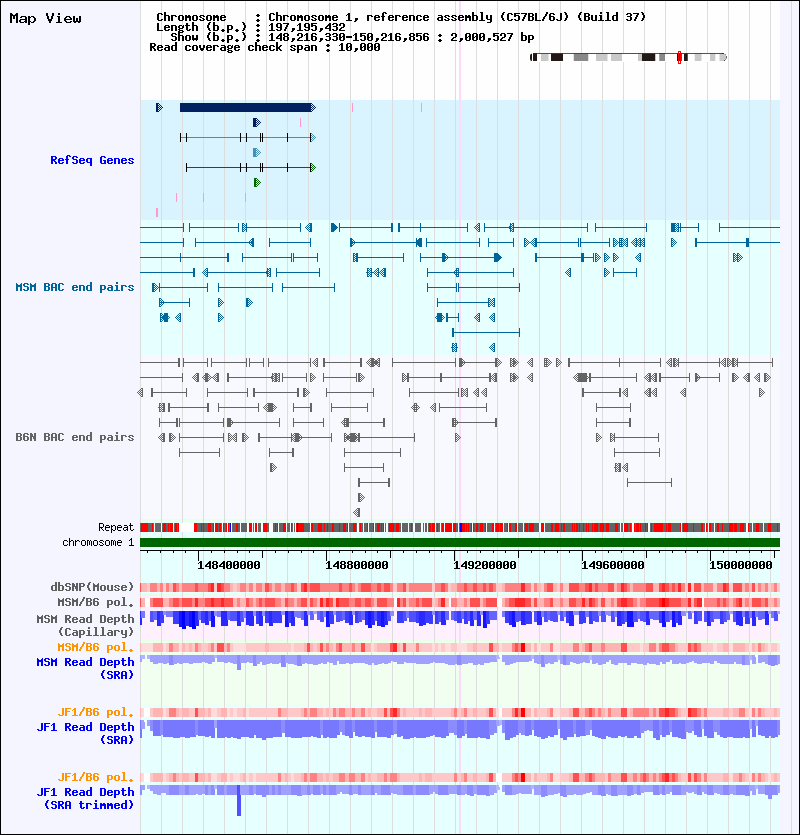Click the MSM Read Depth (Capillary) label
Image resolution: width=800 pixels, height=835 pixels.
(x=85, y=625)
